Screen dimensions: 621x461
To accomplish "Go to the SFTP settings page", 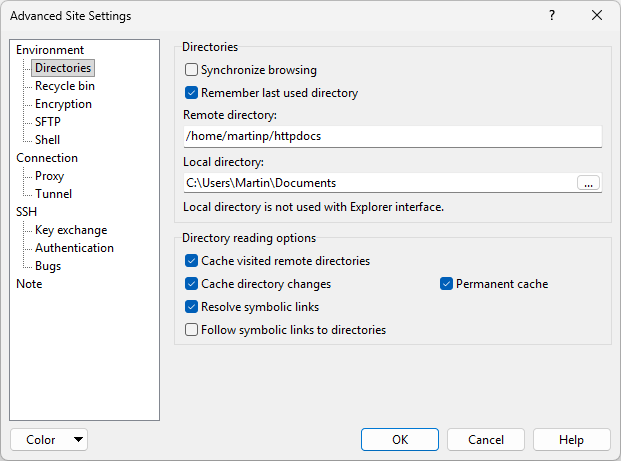I will [x=48, y=122].
